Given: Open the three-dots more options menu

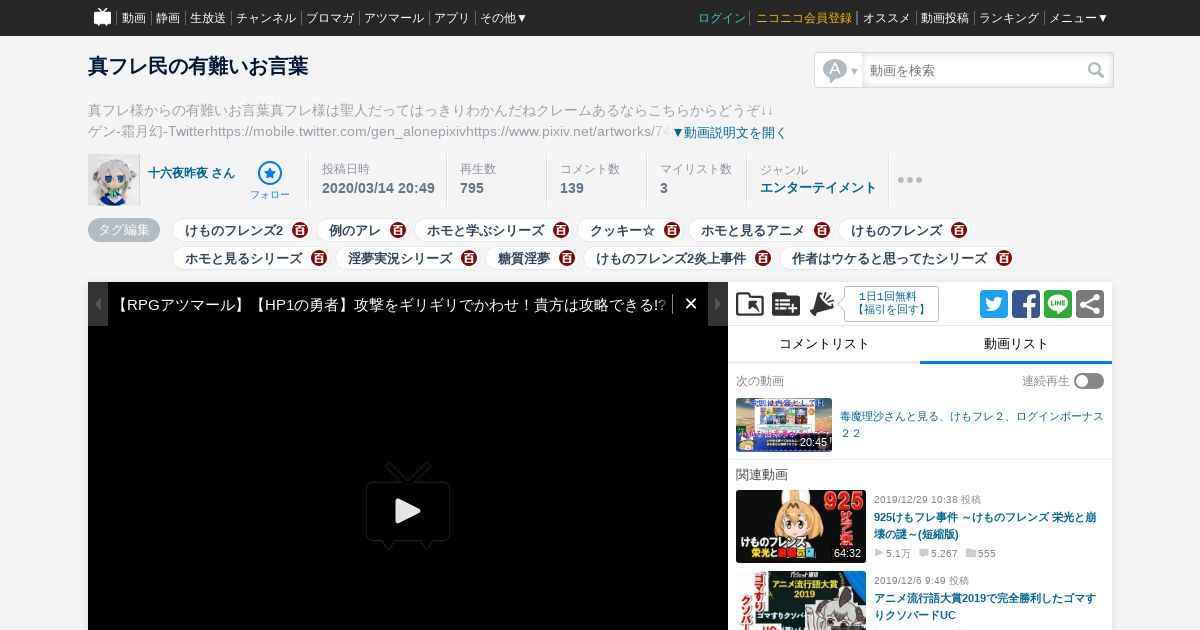Looking at the screenshot, I should click(909, 180).
